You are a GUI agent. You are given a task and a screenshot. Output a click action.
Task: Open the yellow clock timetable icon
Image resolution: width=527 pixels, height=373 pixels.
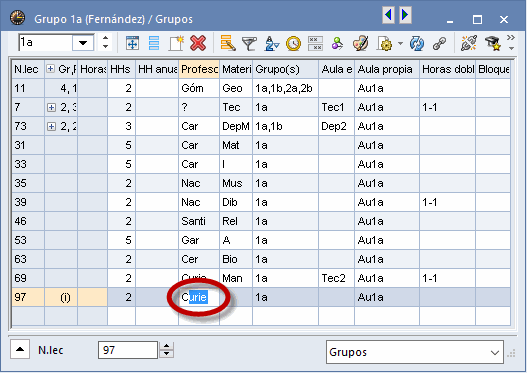[293, 44]
